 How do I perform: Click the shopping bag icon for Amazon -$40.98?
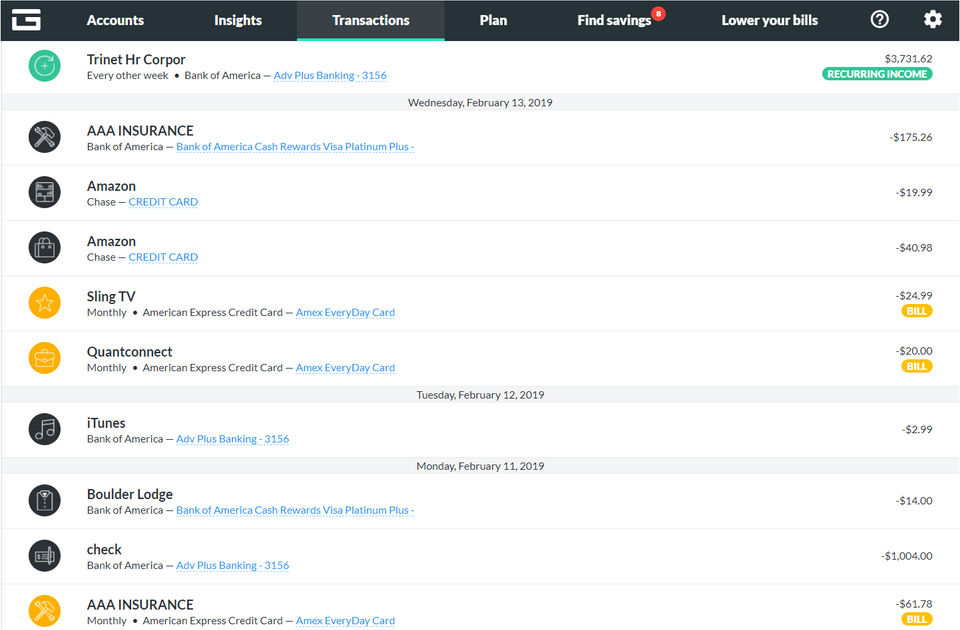coord(45,247)
